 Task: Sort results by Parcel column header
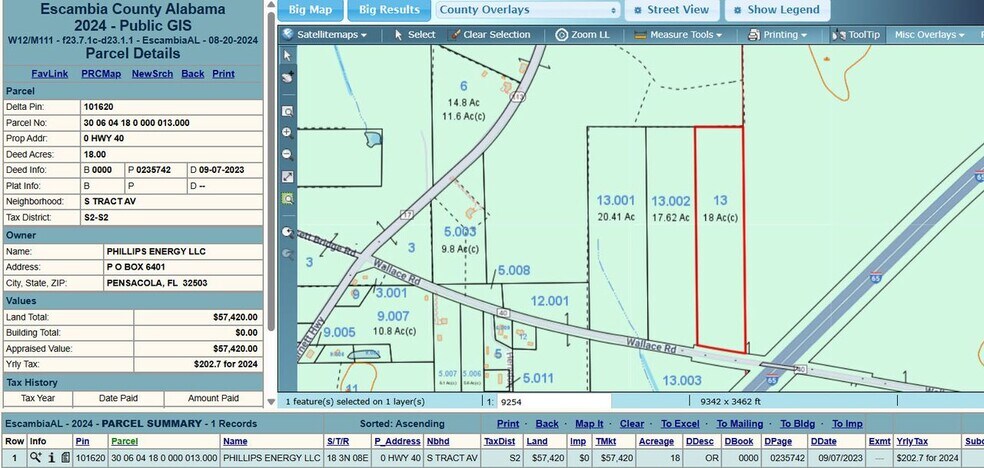124,442
